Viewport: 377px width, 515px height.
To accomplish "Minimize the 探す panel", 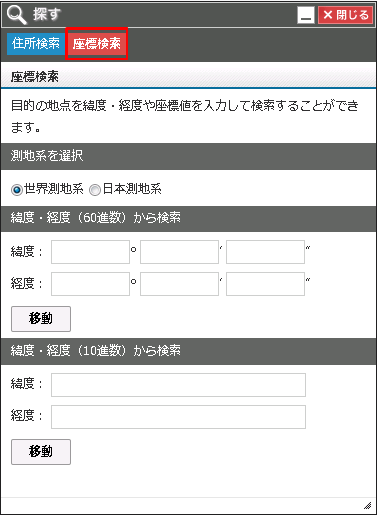I will (306, 15).
